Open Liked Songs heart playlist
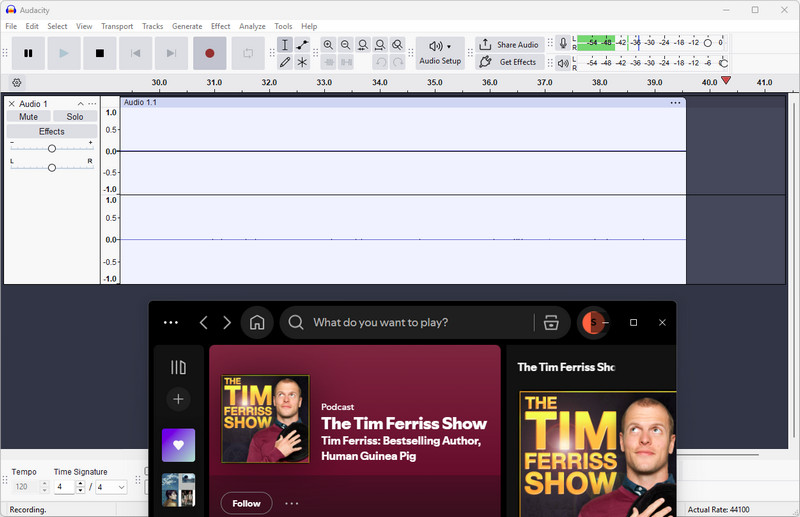Image resolution: width=800 pixels, height=517 pixels. pyautogui.click(x=178, y=445)
